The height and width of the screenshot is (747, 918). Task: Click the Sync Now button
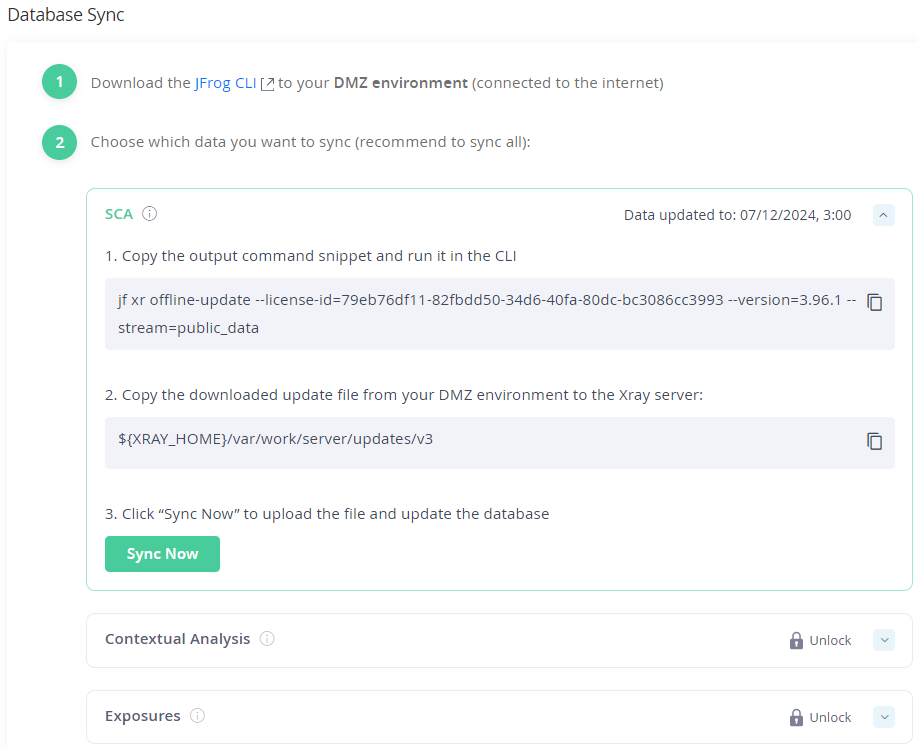coord(162,554)
